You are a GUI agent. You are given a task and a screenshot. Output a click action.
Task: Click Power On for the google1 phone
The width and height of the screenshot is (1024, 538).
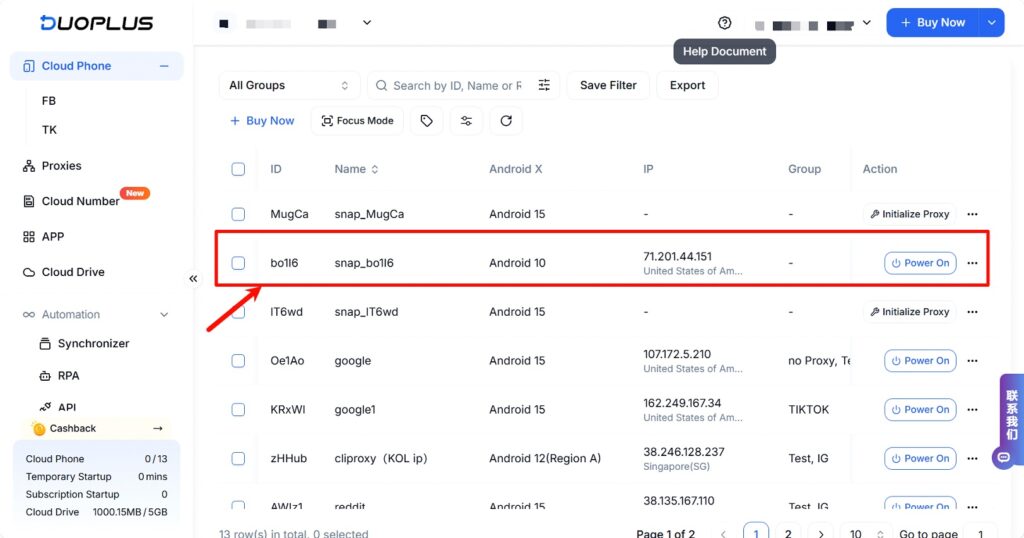(x=919, y=410)
